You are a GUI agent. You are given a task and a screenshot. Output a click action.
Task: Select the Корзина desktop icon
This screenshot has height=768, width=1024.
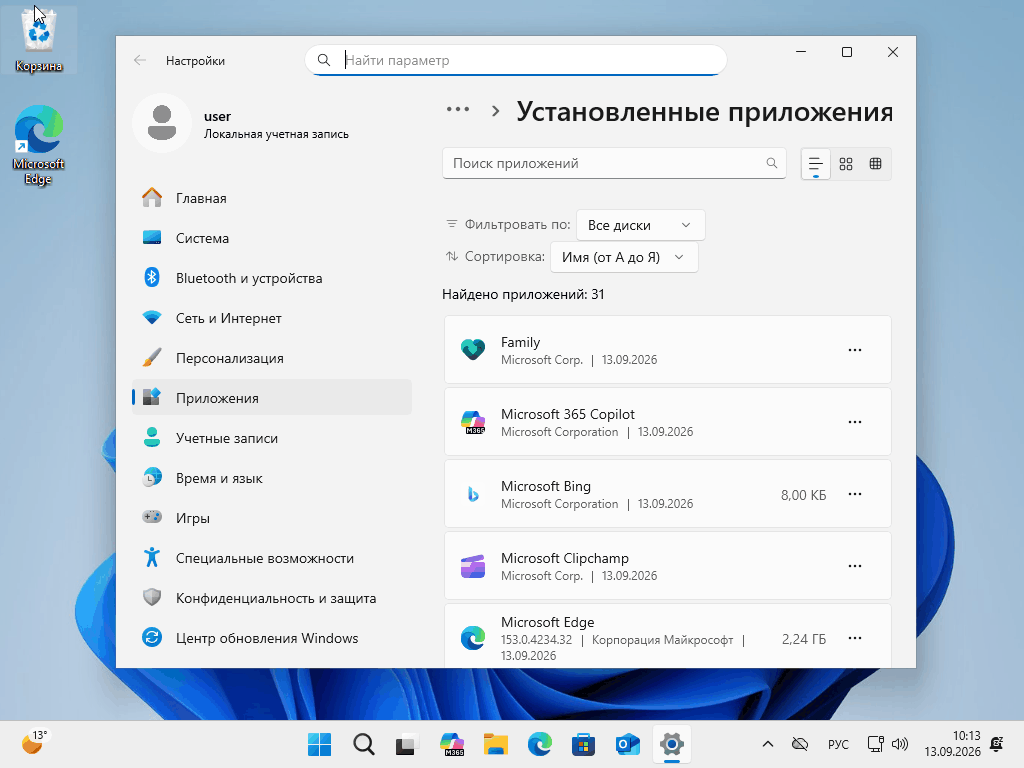39,40
